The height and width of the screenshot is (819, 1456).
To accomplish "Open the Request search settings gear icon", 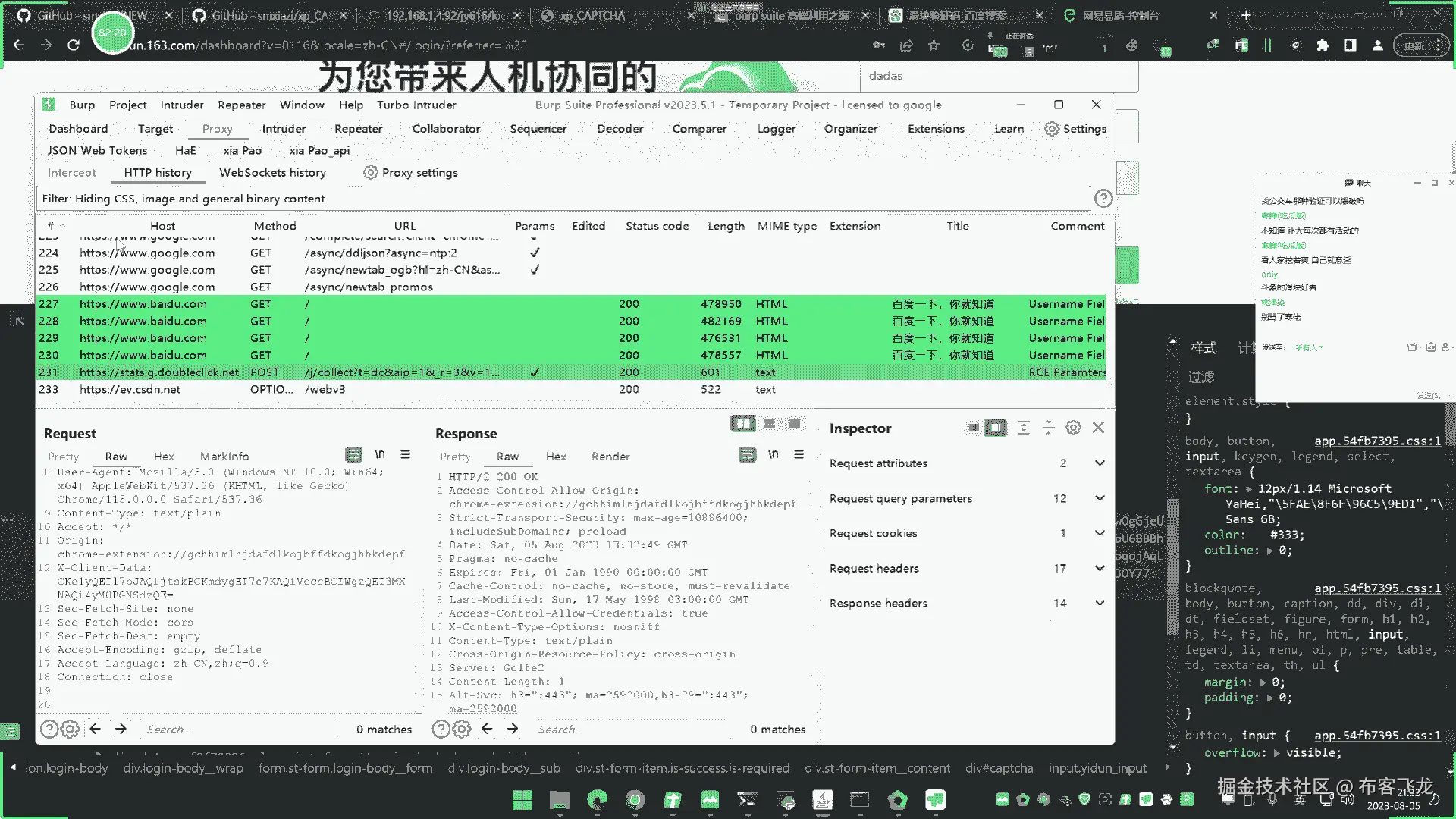I will (70, 730).
